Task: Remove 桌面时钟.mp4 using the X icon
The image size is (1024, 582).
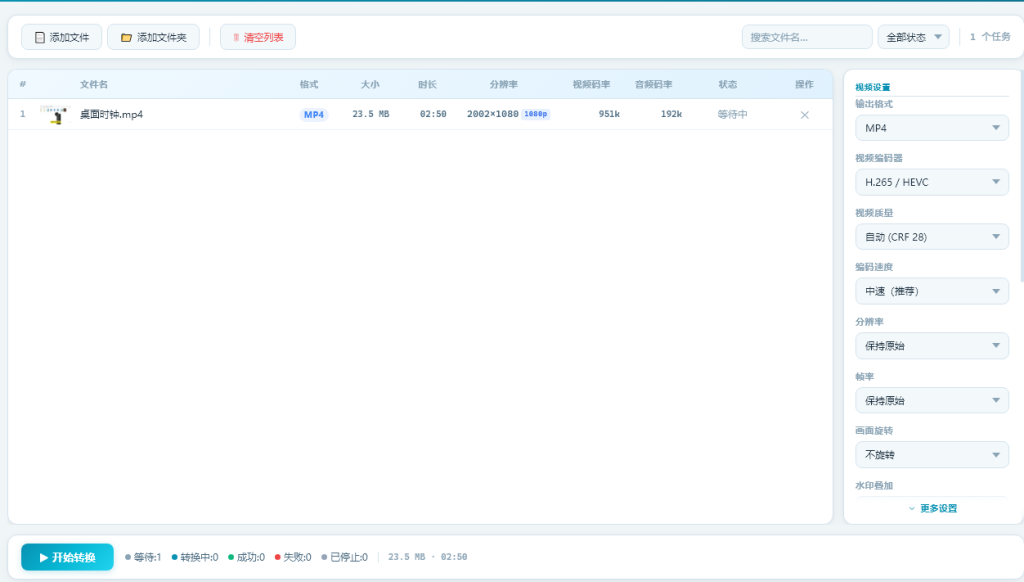Action: pyautogui.click(x=804, y=115)
